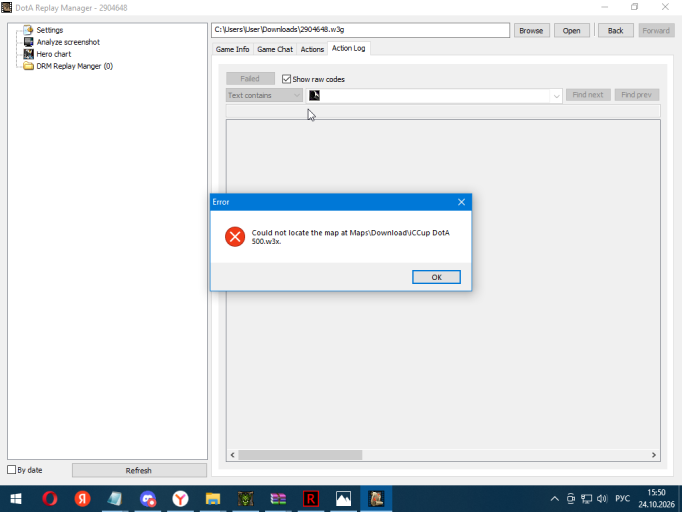Click the Failed button
Viewport: 682px width, 512px height.
coord(250,79)
